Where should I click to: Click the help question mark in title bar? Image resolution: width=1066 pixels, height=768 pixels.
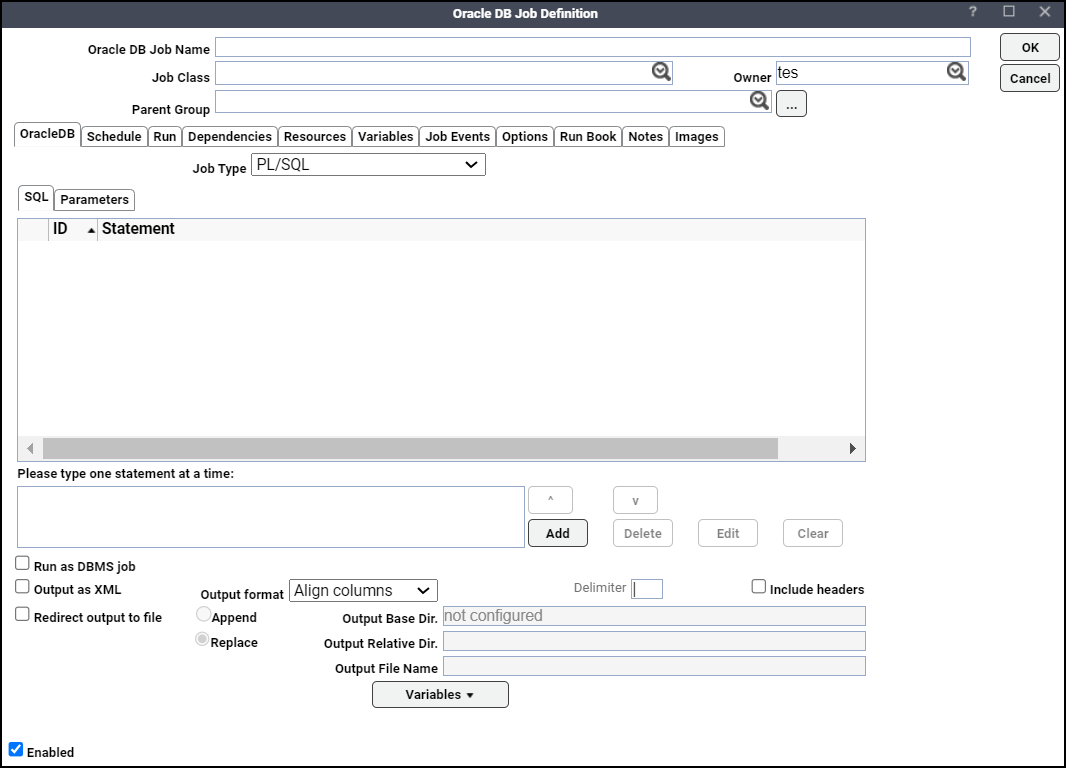(973, 12)
